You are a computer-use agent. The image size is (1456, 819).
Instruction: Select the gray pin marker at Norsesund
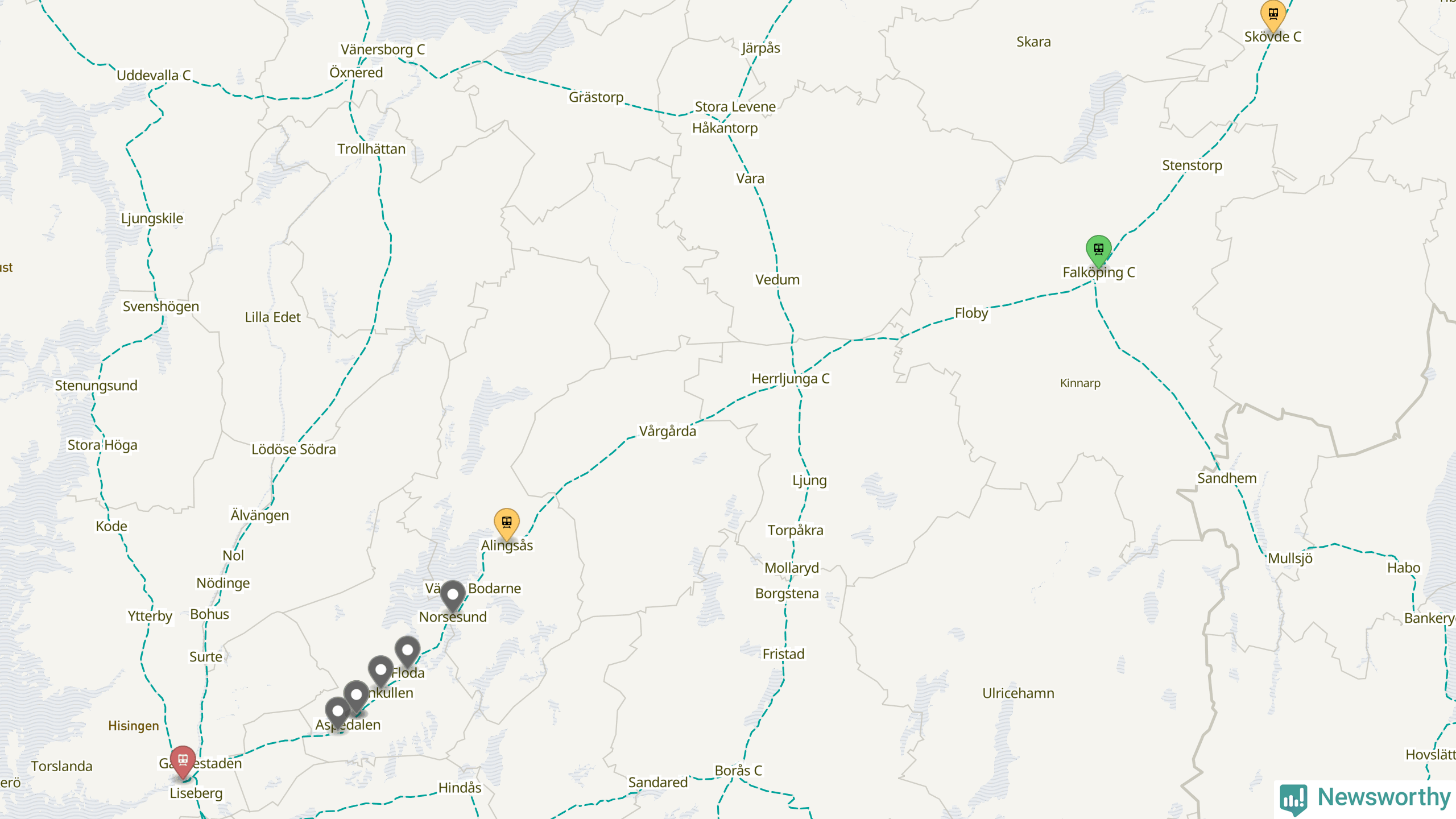[453, 597]
